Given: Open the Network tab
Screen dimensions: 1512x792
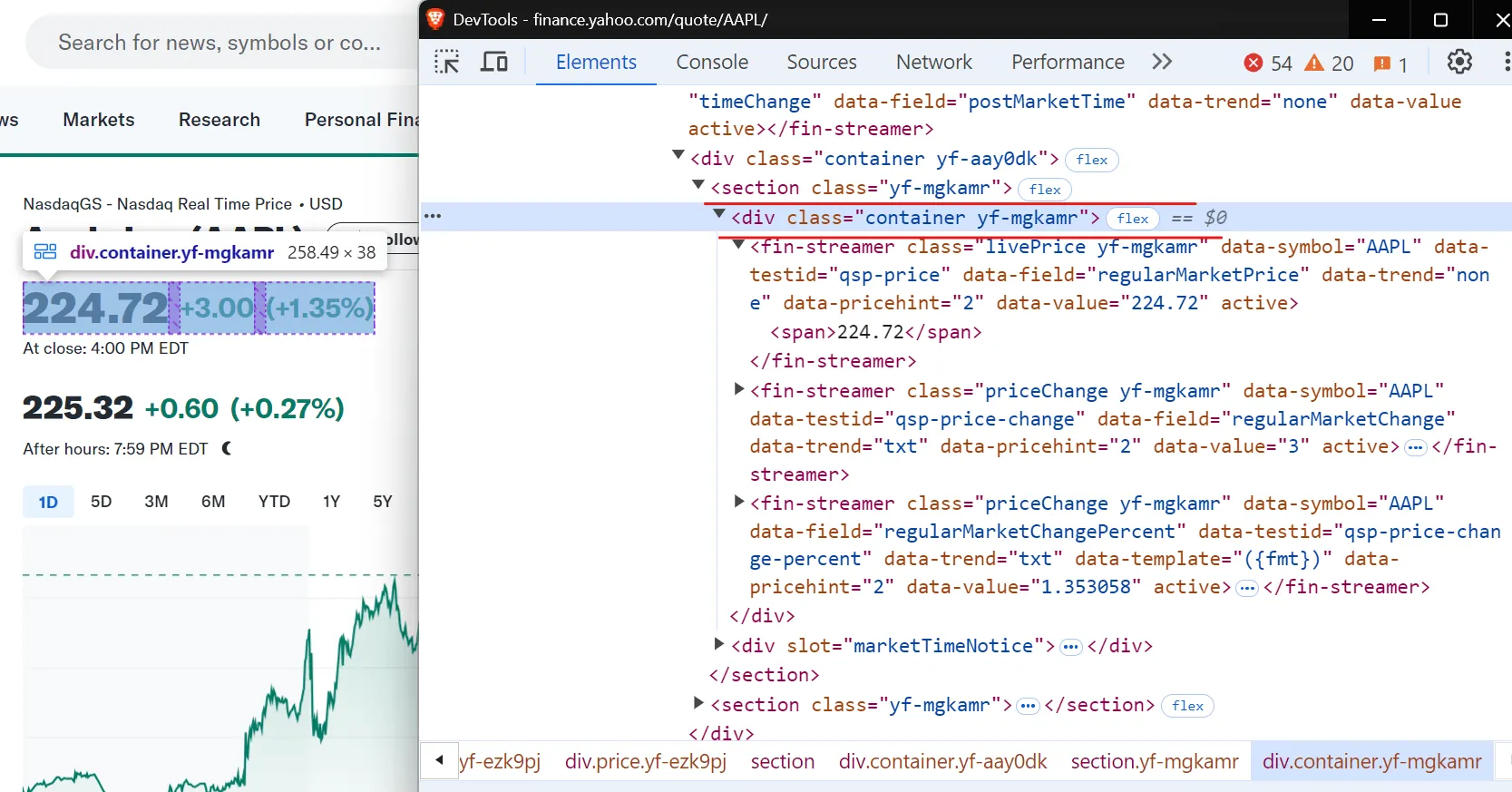Looking at the screenshot, I should point(934,62).
